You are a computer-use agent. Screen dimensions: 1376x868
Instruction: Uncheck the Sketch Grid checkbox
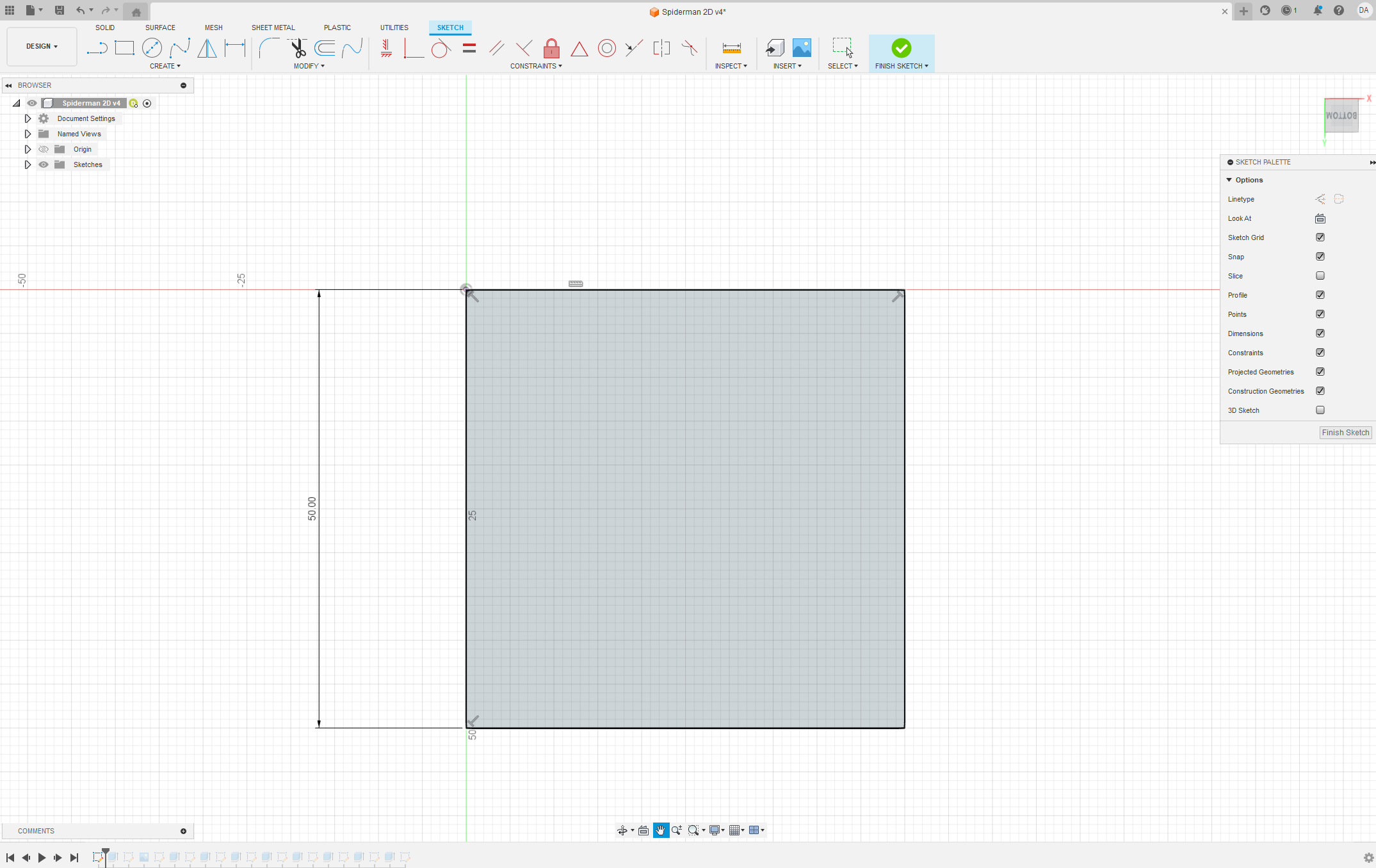[1320, 237]
